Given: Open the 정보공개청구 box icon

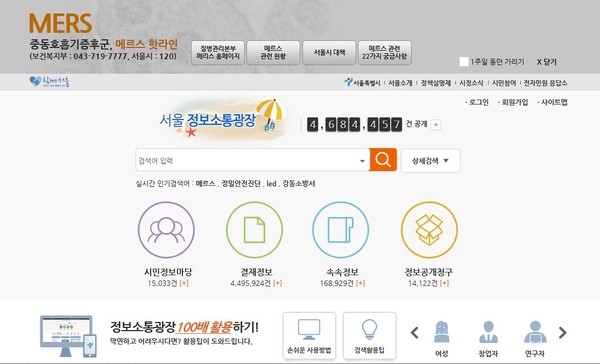Looking at the screenshot, I should tap(429, 230).
